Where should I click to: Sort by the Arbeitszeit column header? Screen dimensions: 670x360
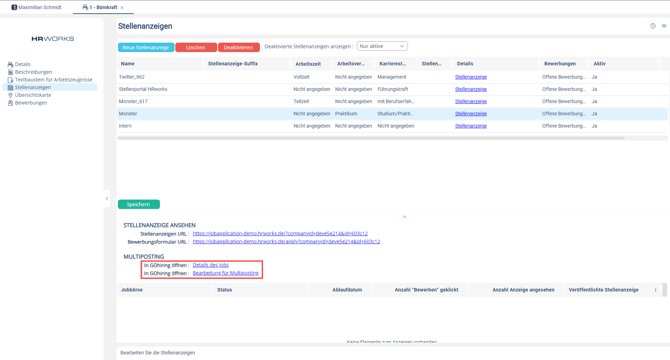tap(308, 64)
